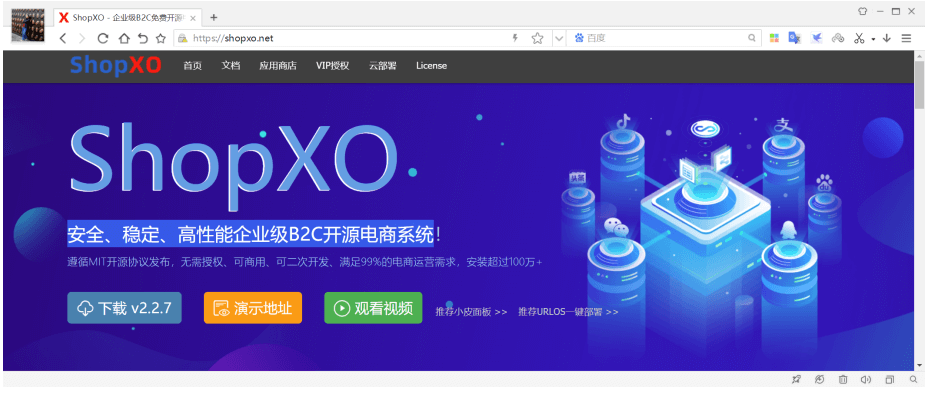Follow the 推荐小皮面板 >> link

click(471, 312)
